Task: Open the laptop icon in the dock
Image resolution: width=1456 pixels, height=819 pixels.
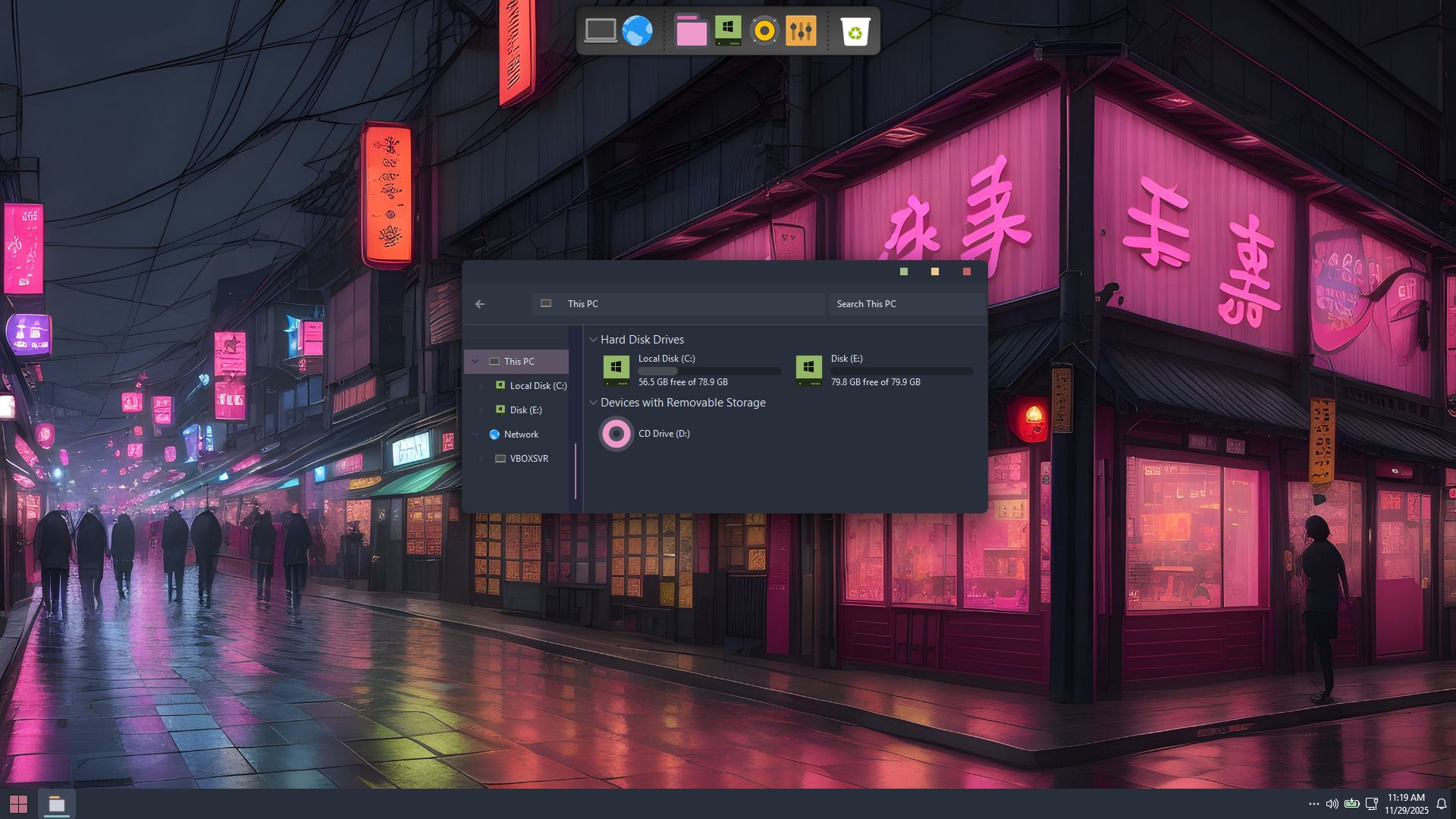Action: [600, 31]
